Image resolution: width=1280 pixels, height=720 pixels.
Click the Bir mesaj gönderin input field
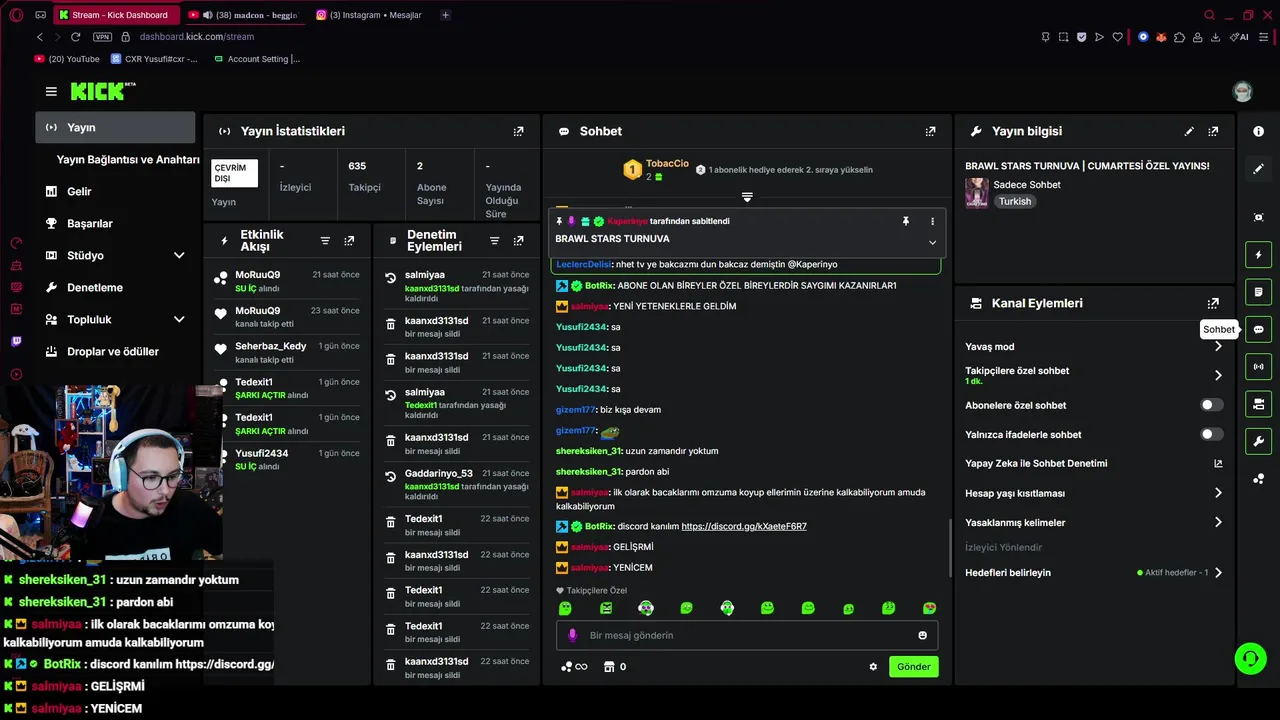click(746, 635)
